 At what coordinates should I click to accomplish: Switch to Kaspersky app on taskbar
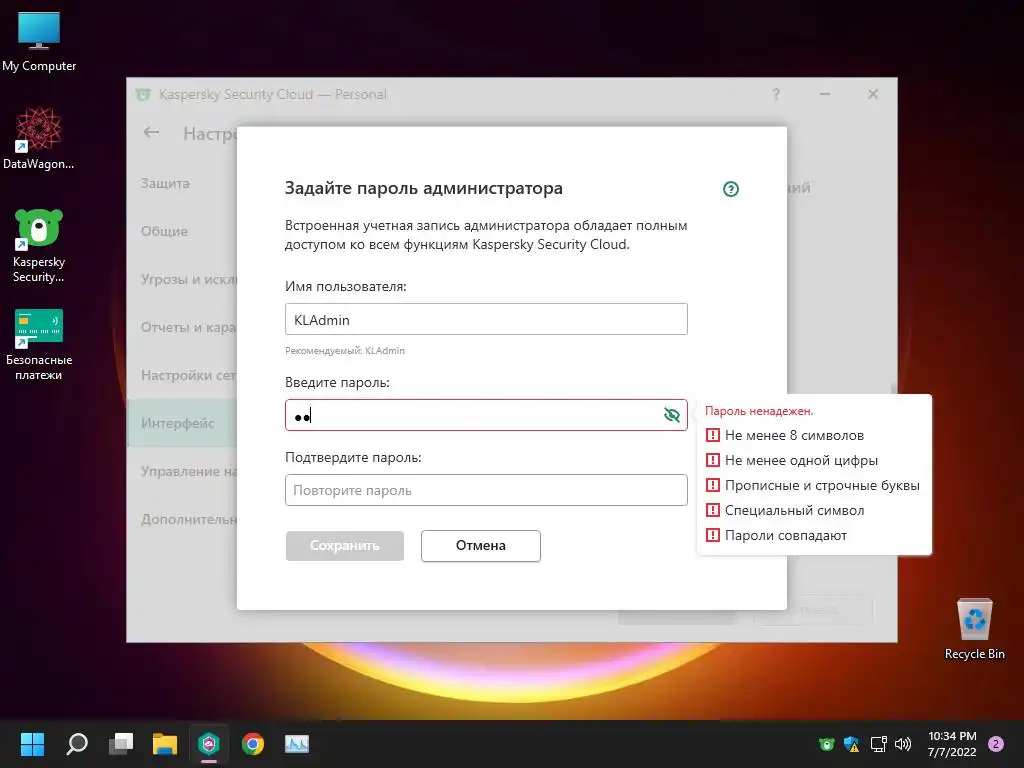pyautogui.click(x=209, y=743)
